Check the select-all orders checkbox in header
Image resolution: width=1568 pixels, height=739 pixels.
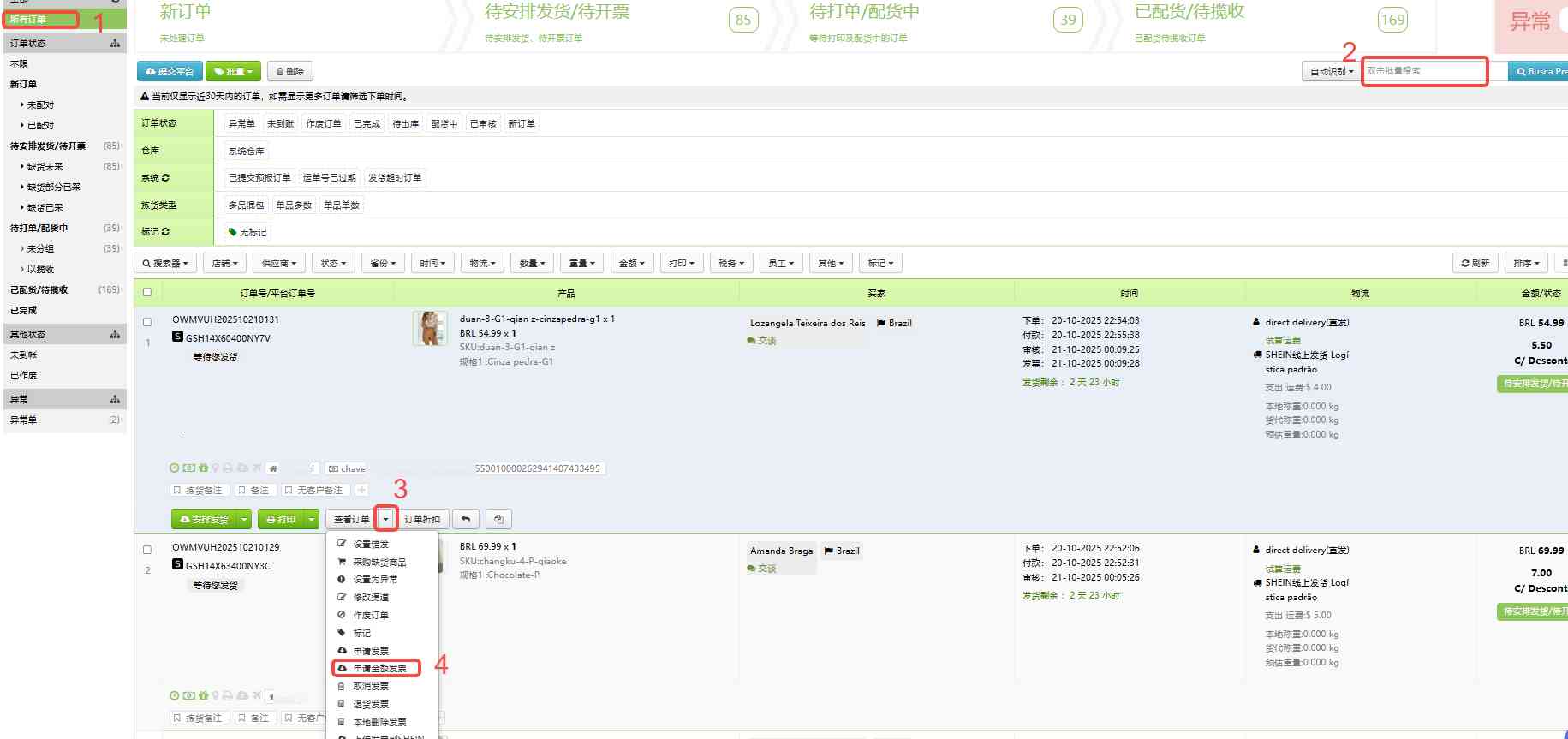tap(147, 293)
